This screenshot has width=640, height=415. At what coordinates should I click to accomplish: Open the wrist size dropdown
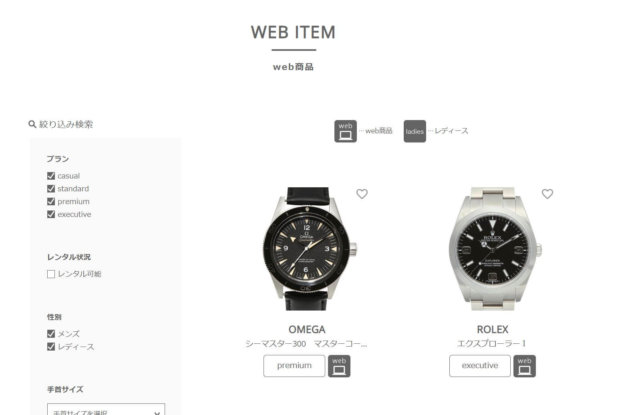(x=106, y=410)
